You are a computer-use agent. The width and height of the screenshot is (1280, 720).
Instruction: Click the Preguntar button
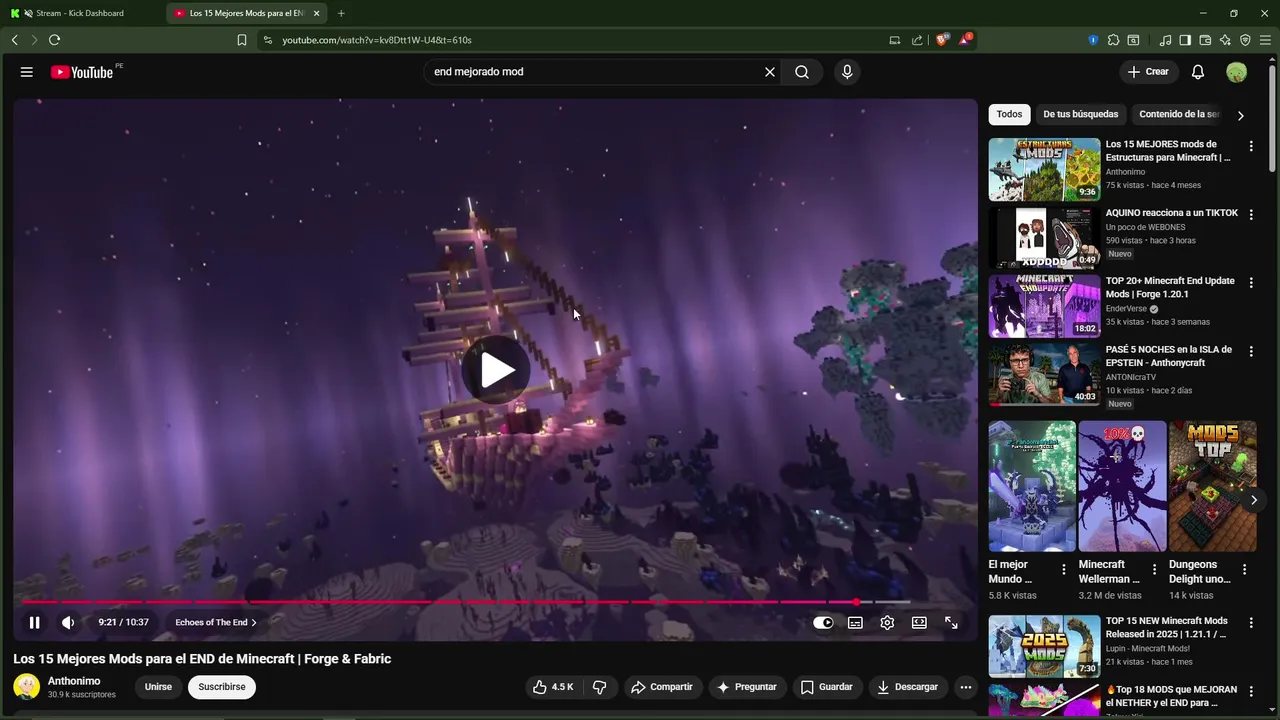coord(746,687)
